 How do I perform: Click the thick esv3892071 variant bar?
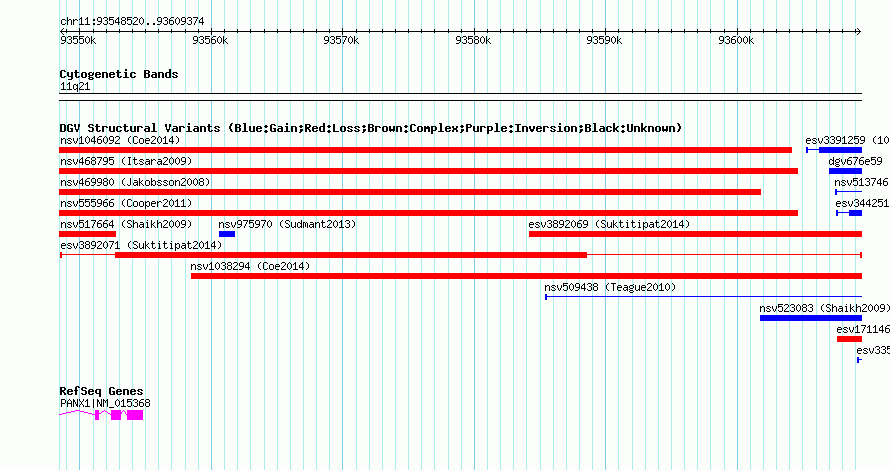click(x=351, y=255)
